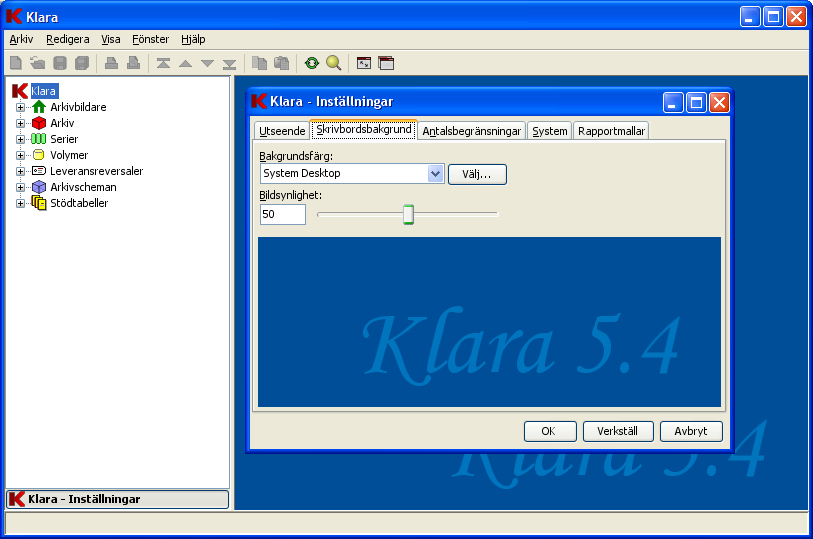Select the Leveransreversaler tree label

(96, 171)
